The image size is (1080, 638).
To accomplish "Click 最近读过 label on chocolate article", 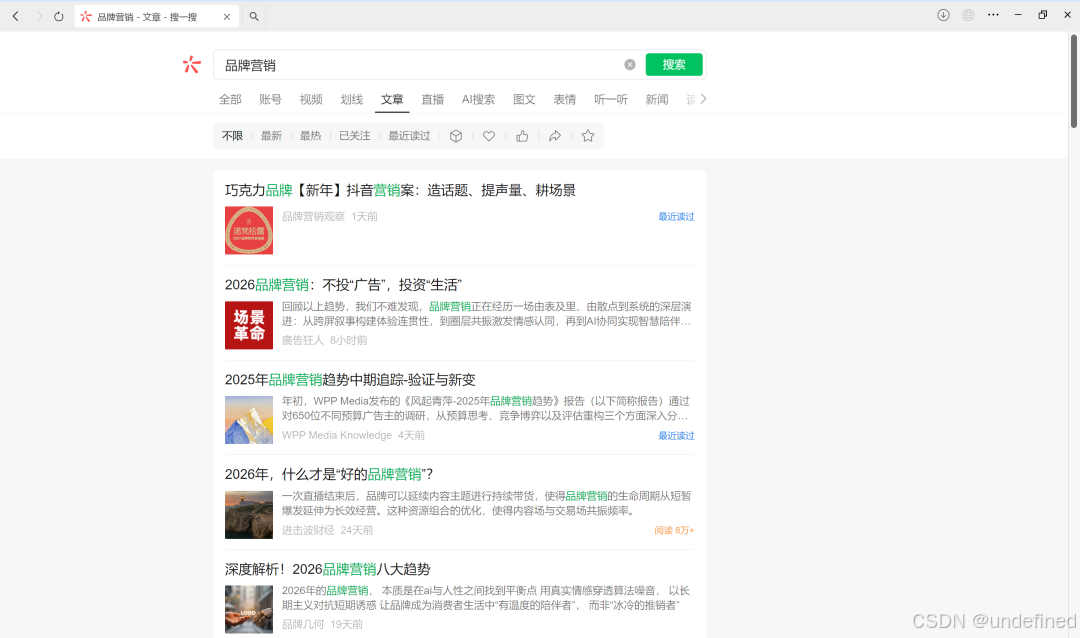I will tap(676, 216).
